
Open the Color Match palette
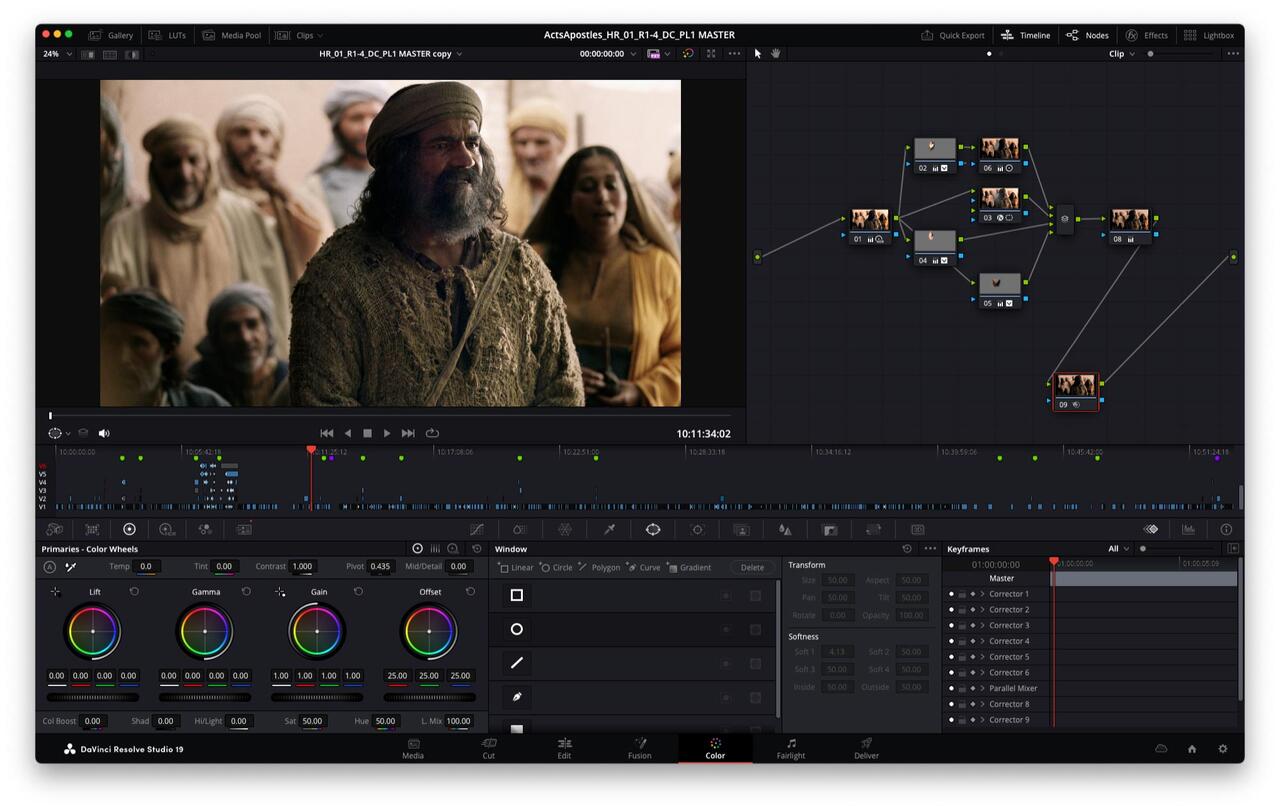92,529
